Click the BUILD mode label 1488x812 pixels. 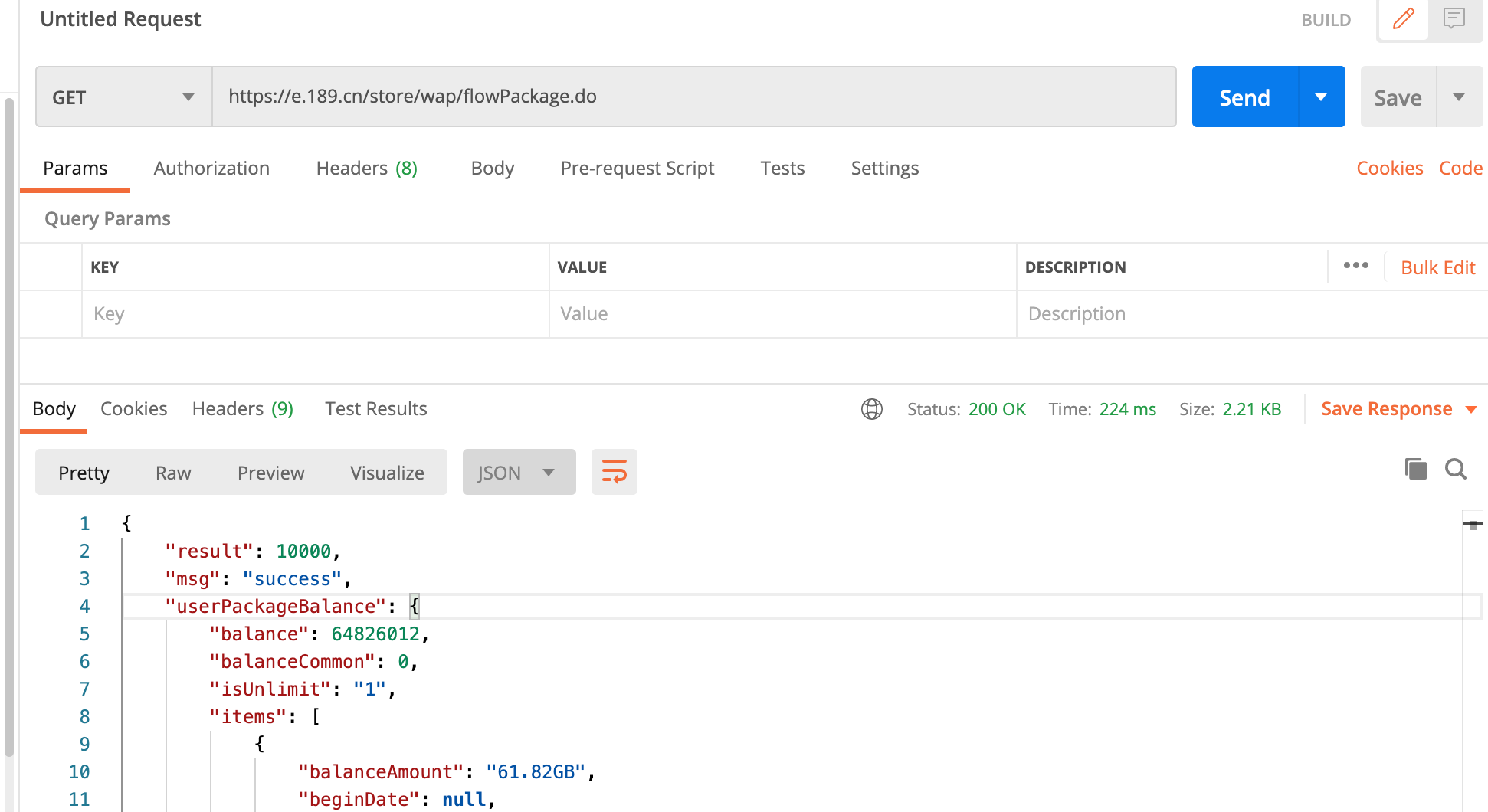click(x=1326, y=21)
